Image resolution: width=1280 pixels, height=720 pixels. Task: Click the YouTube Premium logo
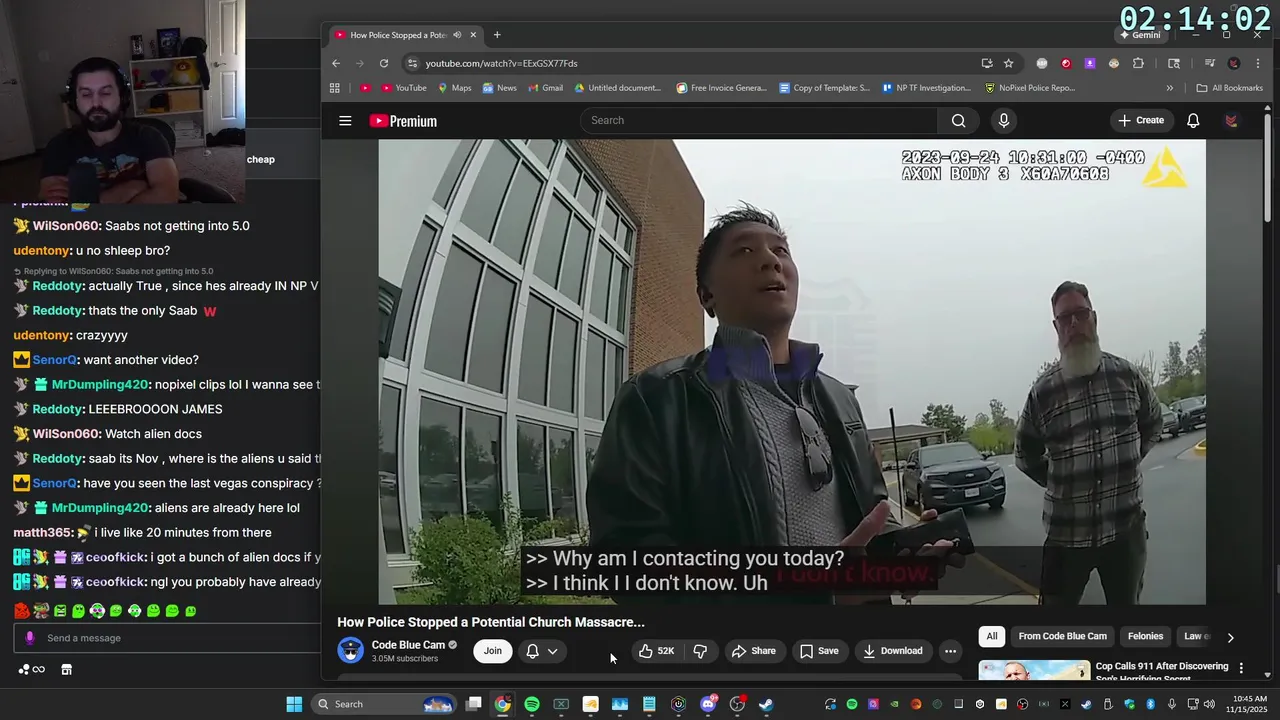point(403,121)
